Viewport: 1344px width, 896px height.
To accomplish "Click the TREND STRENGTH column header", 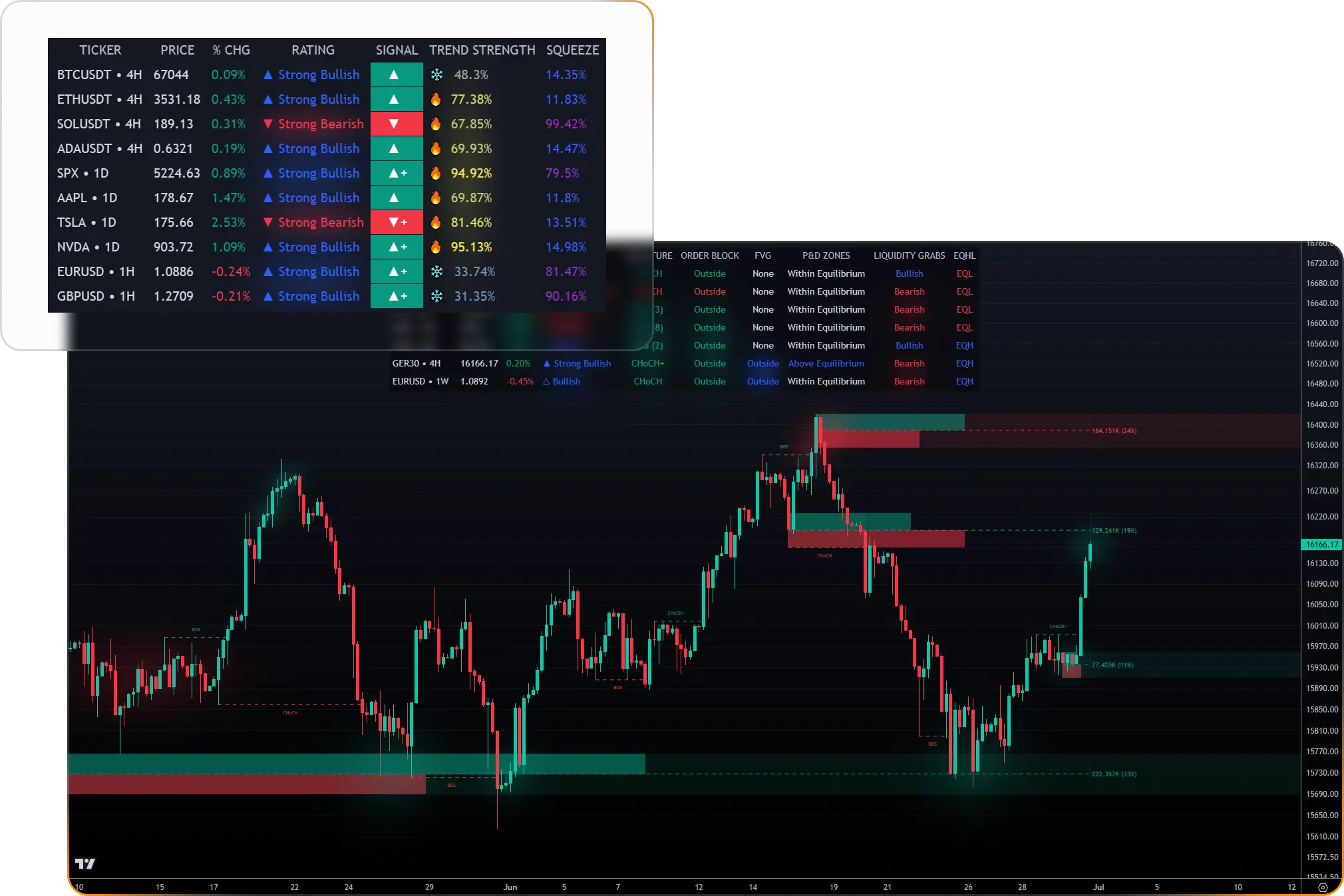I will 482,51.
